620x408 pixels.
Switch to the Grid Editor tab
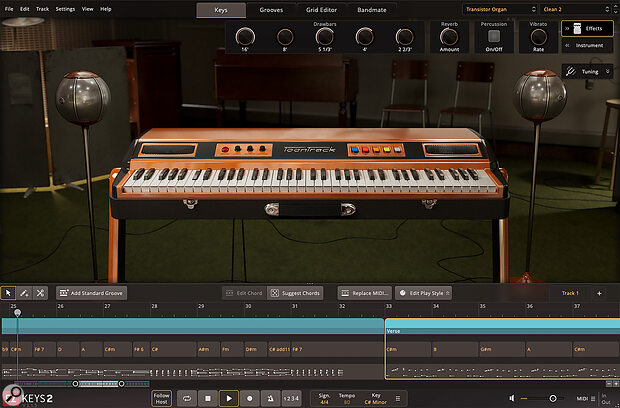[321, 10]
